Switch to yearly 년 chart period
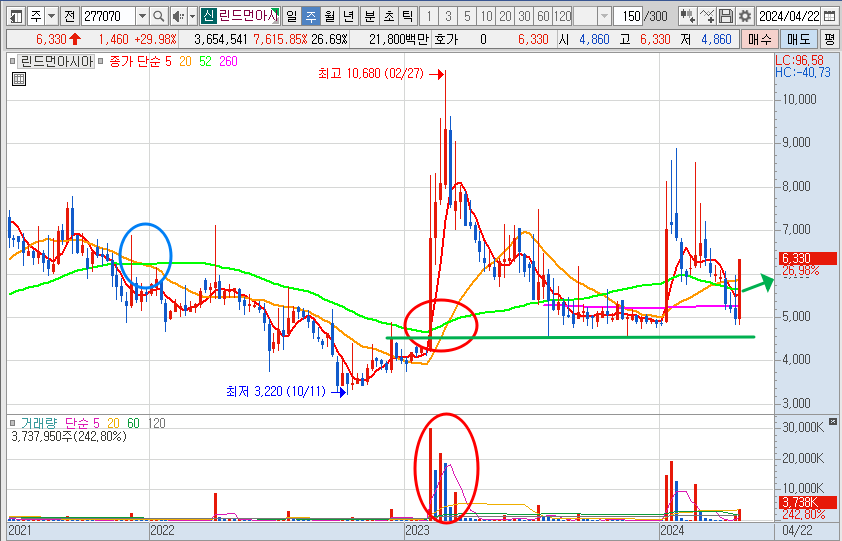 tap(349, 16)
